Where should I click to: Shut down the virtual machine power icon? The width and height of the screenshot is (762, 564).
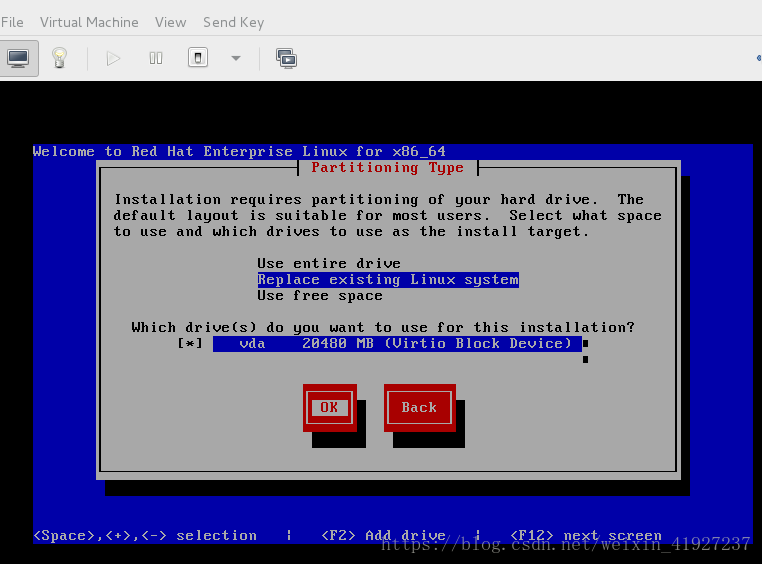[198, 58]
